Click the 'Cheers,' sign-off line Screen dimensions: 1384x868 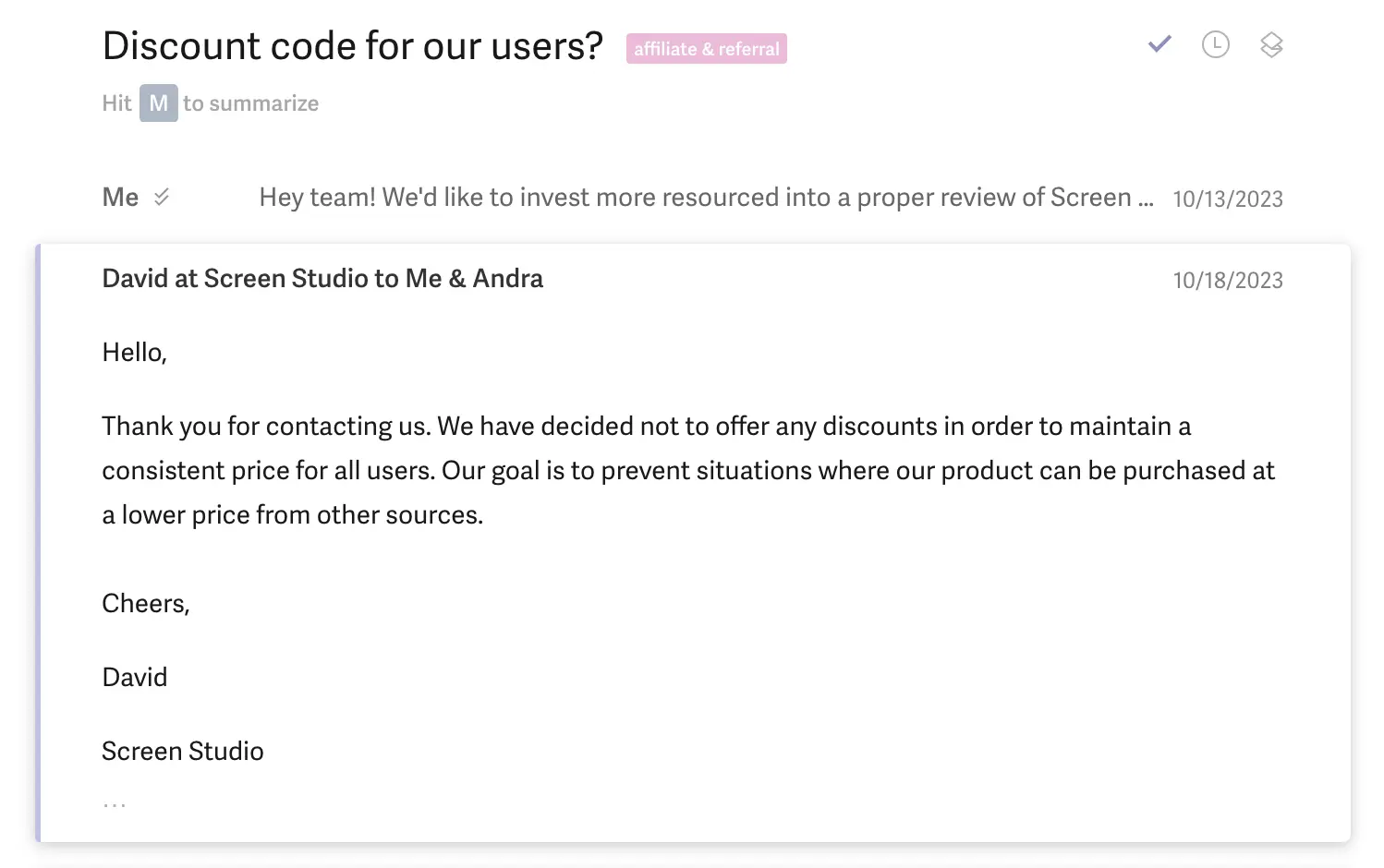[x=145, y=604]
